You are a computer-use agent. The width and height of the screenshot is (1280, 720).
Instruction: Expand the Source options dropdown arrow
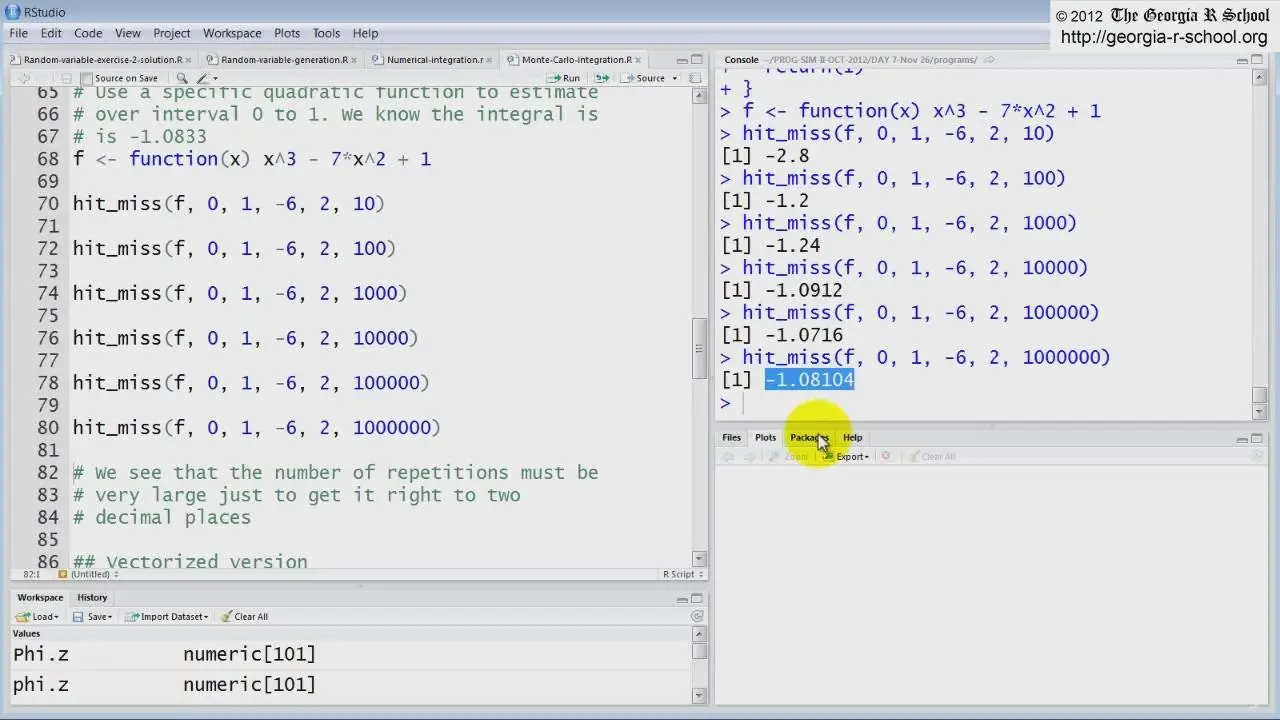click(674, 78)
